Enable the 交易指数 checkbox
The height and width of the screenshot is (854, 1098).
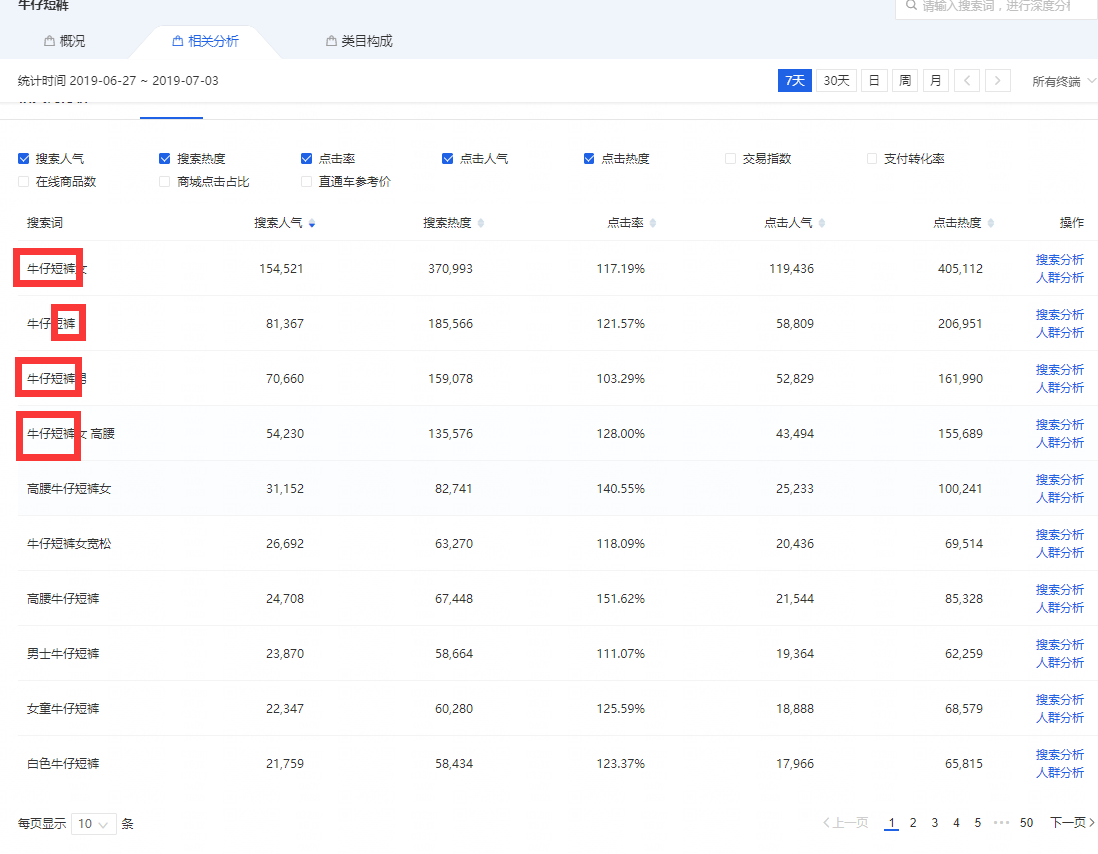pos(731,159)
